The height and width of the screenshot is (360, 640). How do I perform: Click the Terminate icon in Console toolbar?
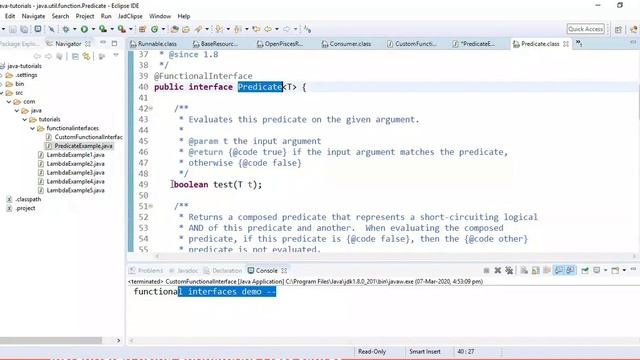486,271
